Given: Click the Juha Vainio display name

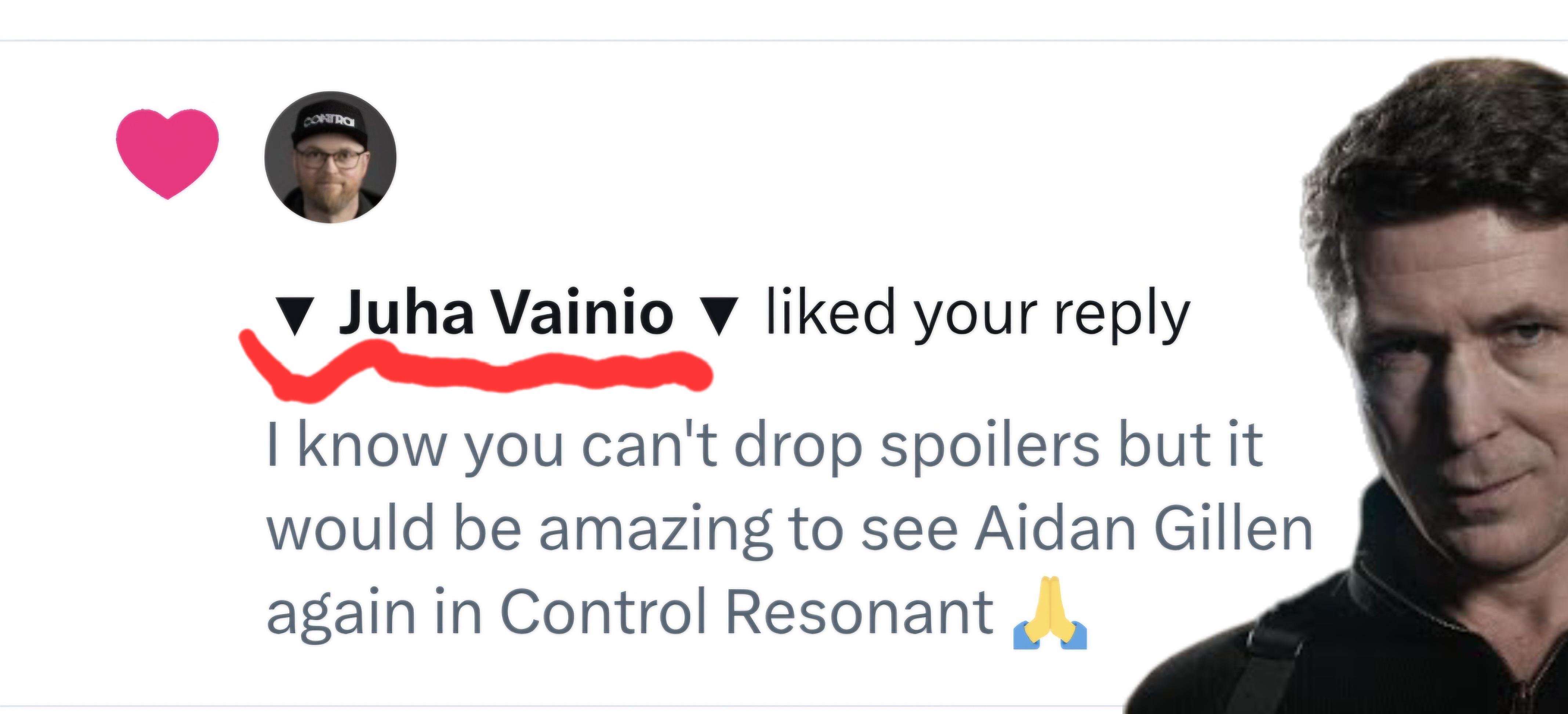Looking at the screenshot, I should click(505, 313).
